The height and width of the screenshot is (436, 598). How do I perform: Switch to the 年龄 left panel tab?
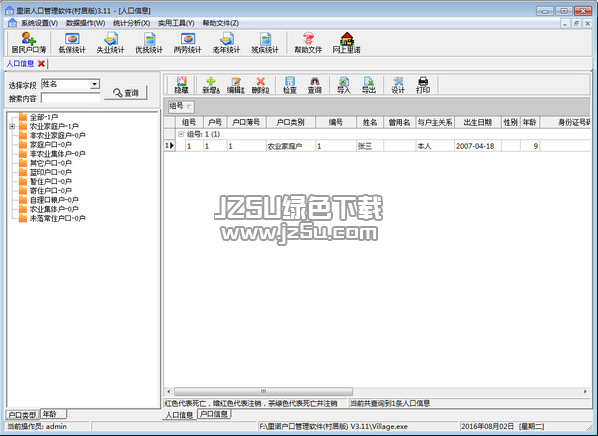pyautogui.click(x=53, y=413)
